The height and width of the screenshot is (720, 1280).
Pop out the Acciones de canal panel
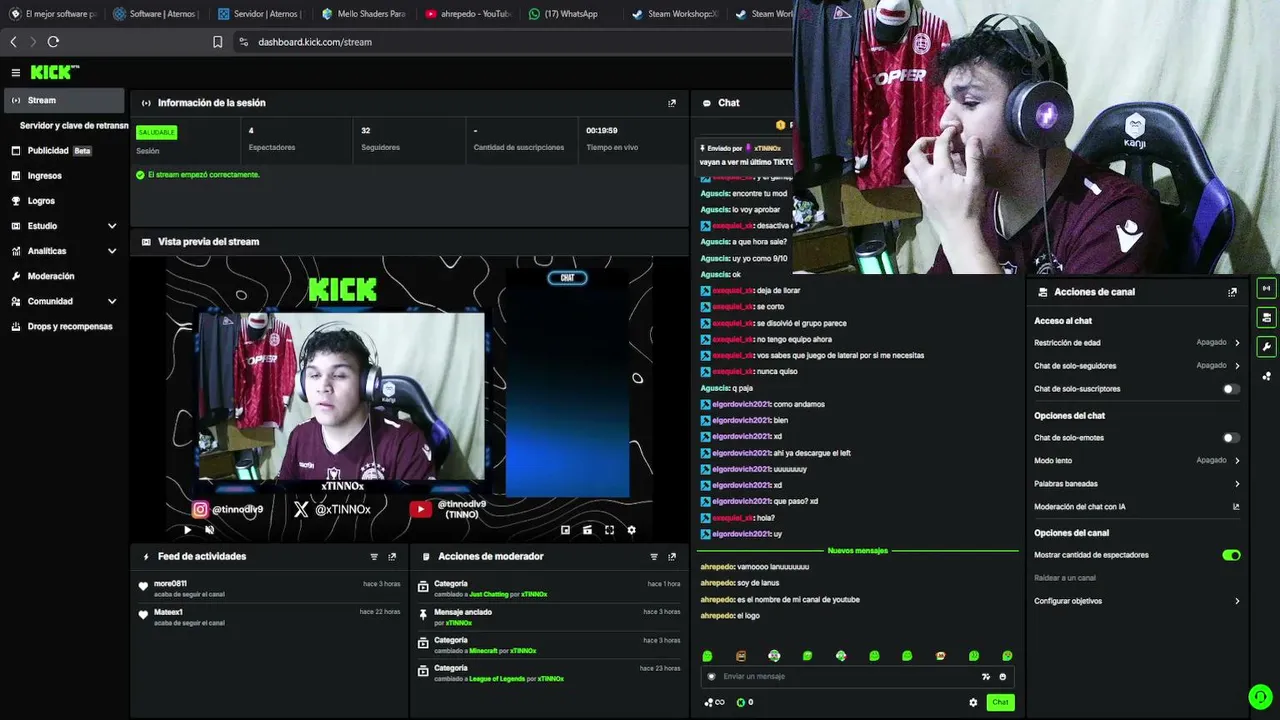coord(1232,292)
